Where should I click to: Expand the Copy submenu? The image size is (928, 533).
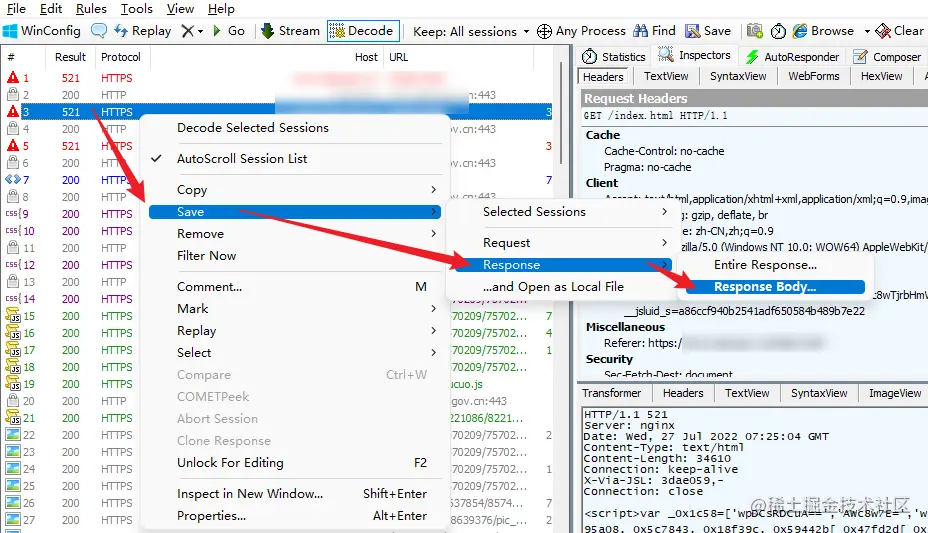click(x=295, y=190)
